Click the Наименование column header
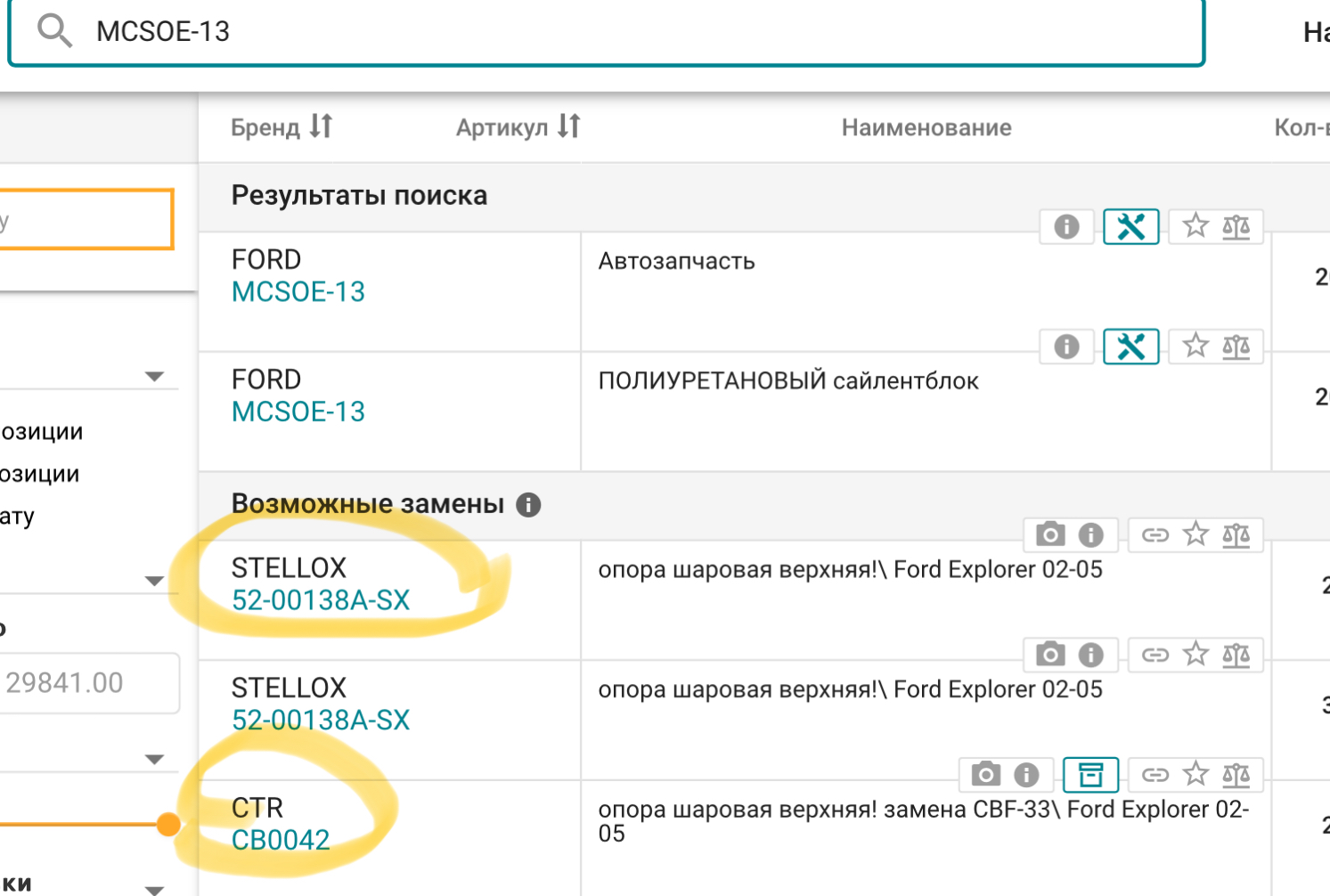Viewport: 1330px width, 896px height. click(926, 128)
